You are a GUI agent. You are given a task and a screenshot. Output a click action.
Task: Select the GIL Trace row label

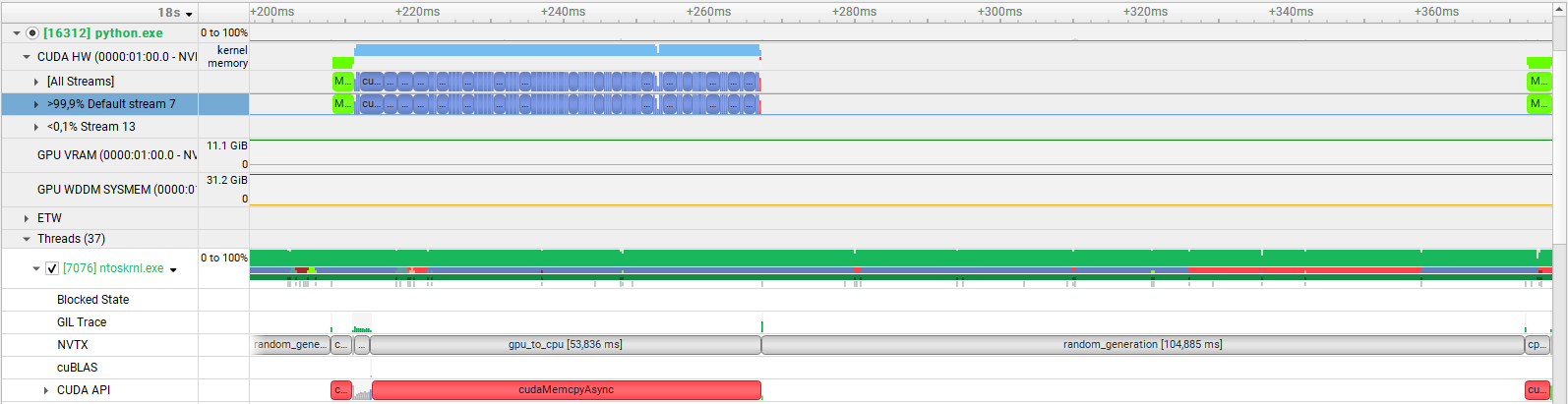pyautogui.click(x=82, y=322)
